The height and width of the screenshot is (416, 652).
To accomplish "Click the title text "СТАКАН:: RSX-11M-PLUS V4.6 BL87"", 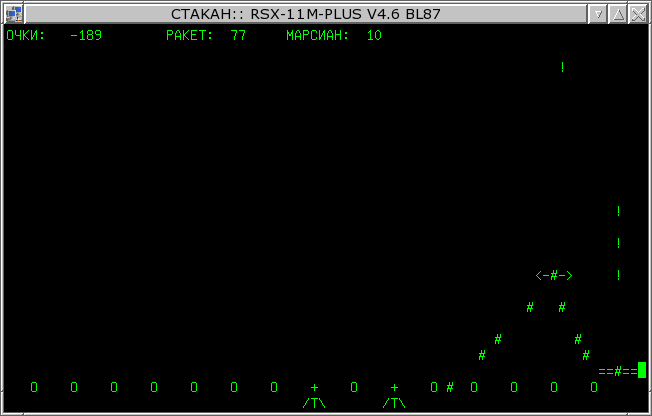I will point(306,14).
